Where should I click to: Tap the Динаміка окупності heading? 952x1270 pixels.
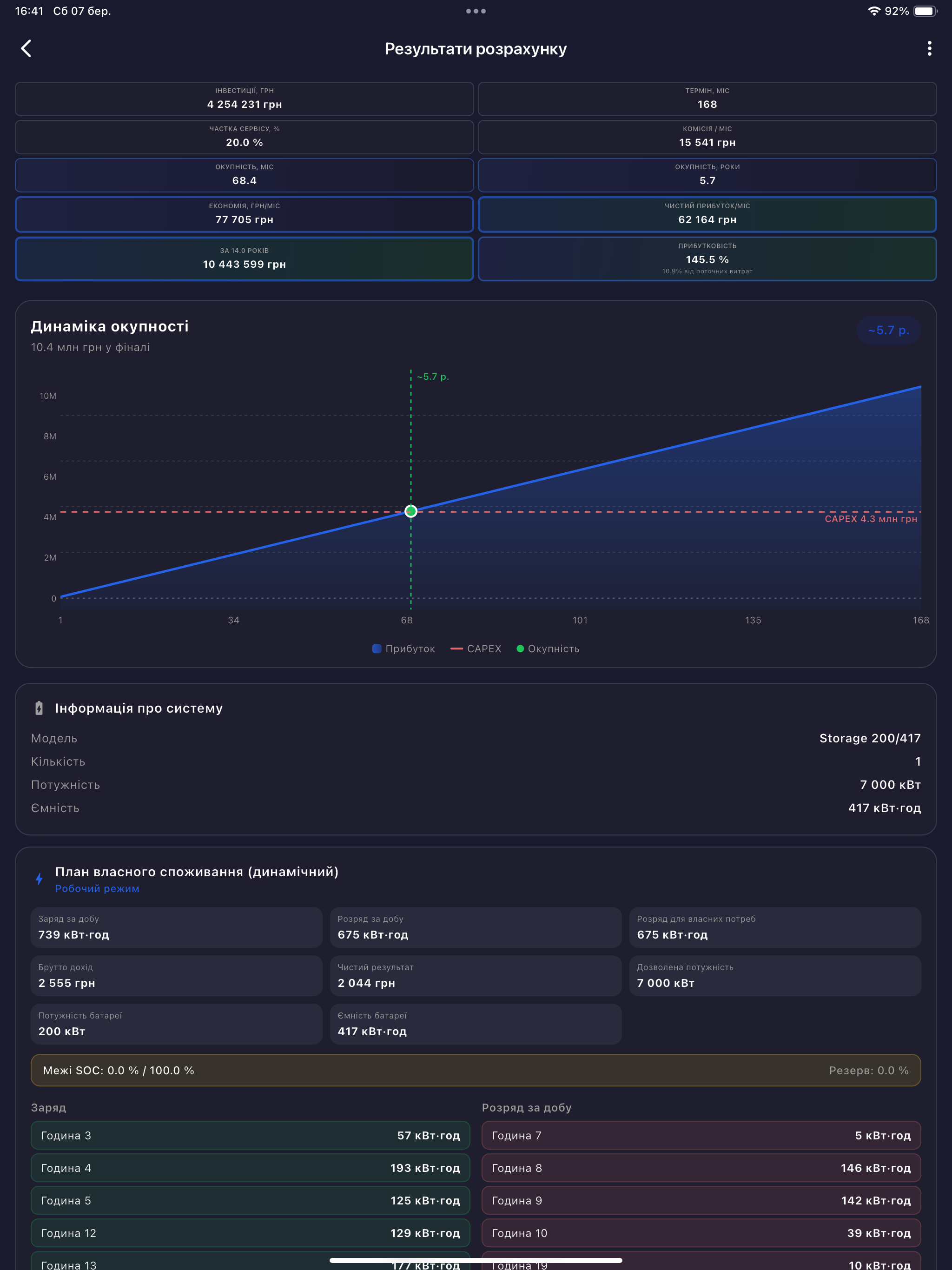[110, 326]
